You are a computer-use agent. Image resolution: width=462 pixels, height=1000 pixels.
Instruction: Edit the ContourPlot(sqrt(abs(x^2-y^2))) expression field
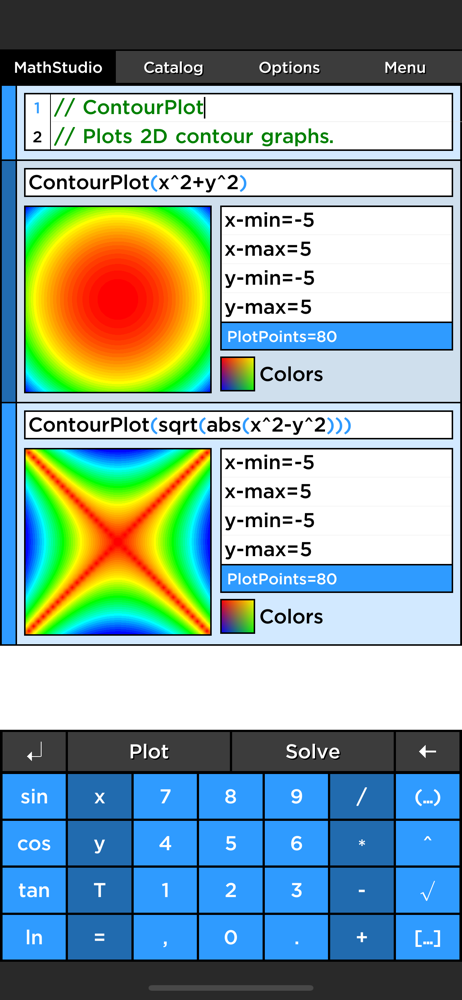click(238, 425)
